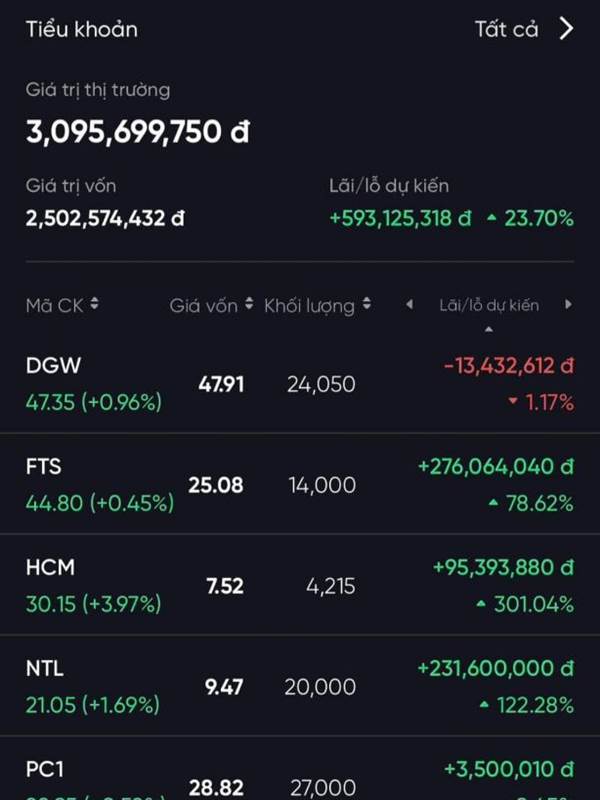Sort by Mã CK column arrows

click(x=94, y=305)
